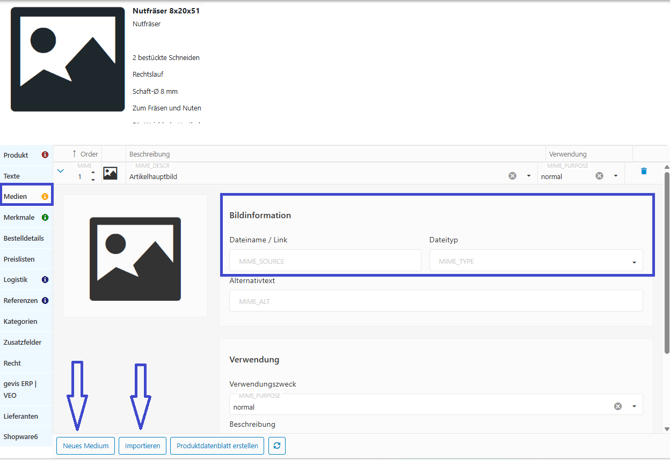Click the Neues Medium button
This screenshot has width=670, height=460.
click(85, 446)
